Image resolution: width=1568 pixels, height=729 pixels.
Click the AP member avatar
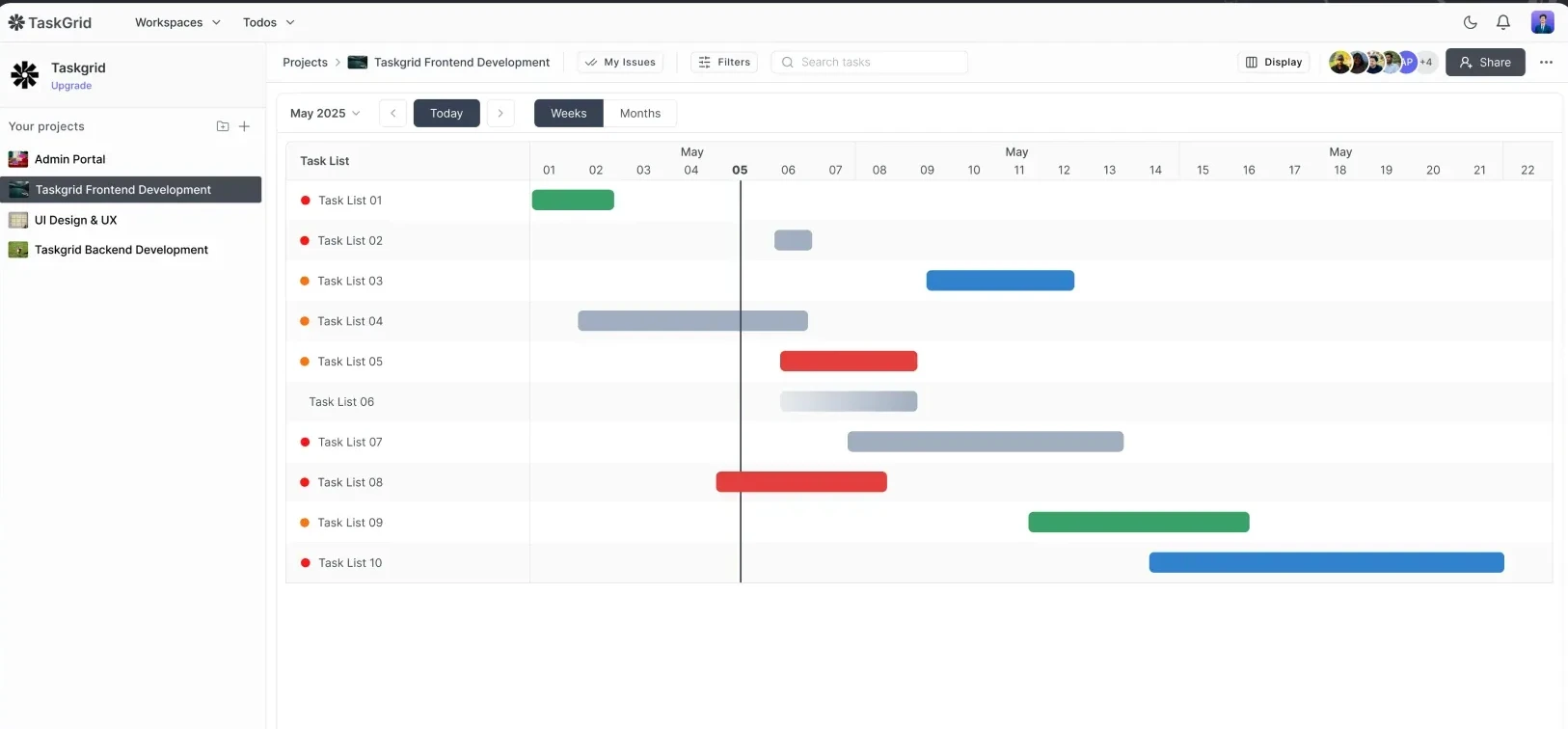[1407, 62]
